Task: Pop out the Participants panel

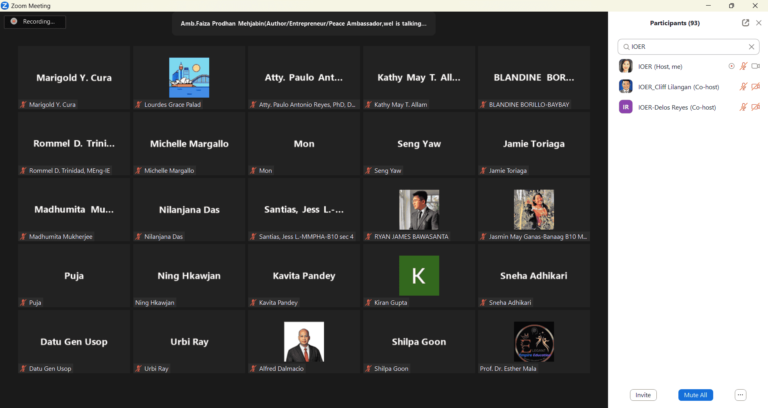Action: 745,22
